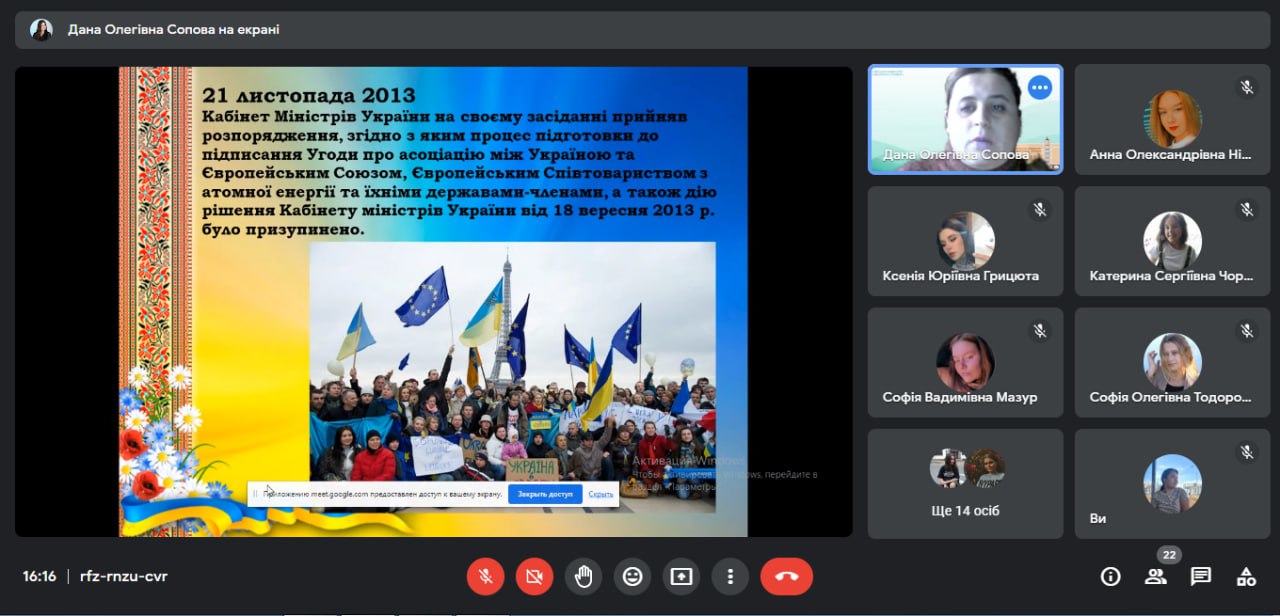Viewport: 1280px width, 616px height.
Task: Click the present screen button
Action: tap(681, 576)
